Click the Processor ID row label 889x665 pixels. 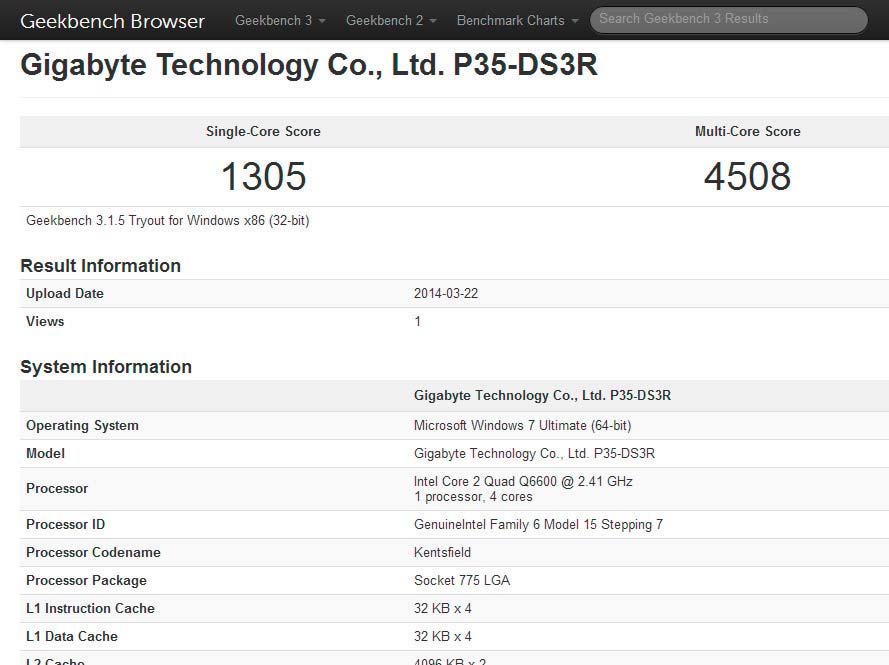(x=65, y=524)
